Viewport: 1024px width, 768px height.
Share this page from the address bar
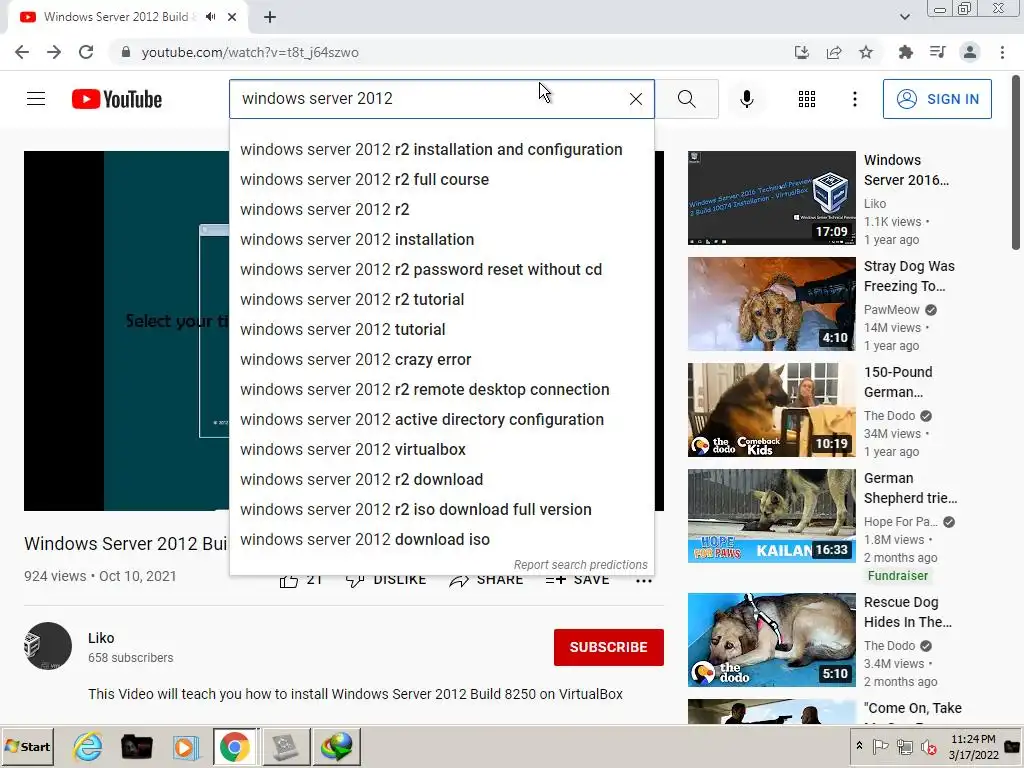[x=834, y=52]
